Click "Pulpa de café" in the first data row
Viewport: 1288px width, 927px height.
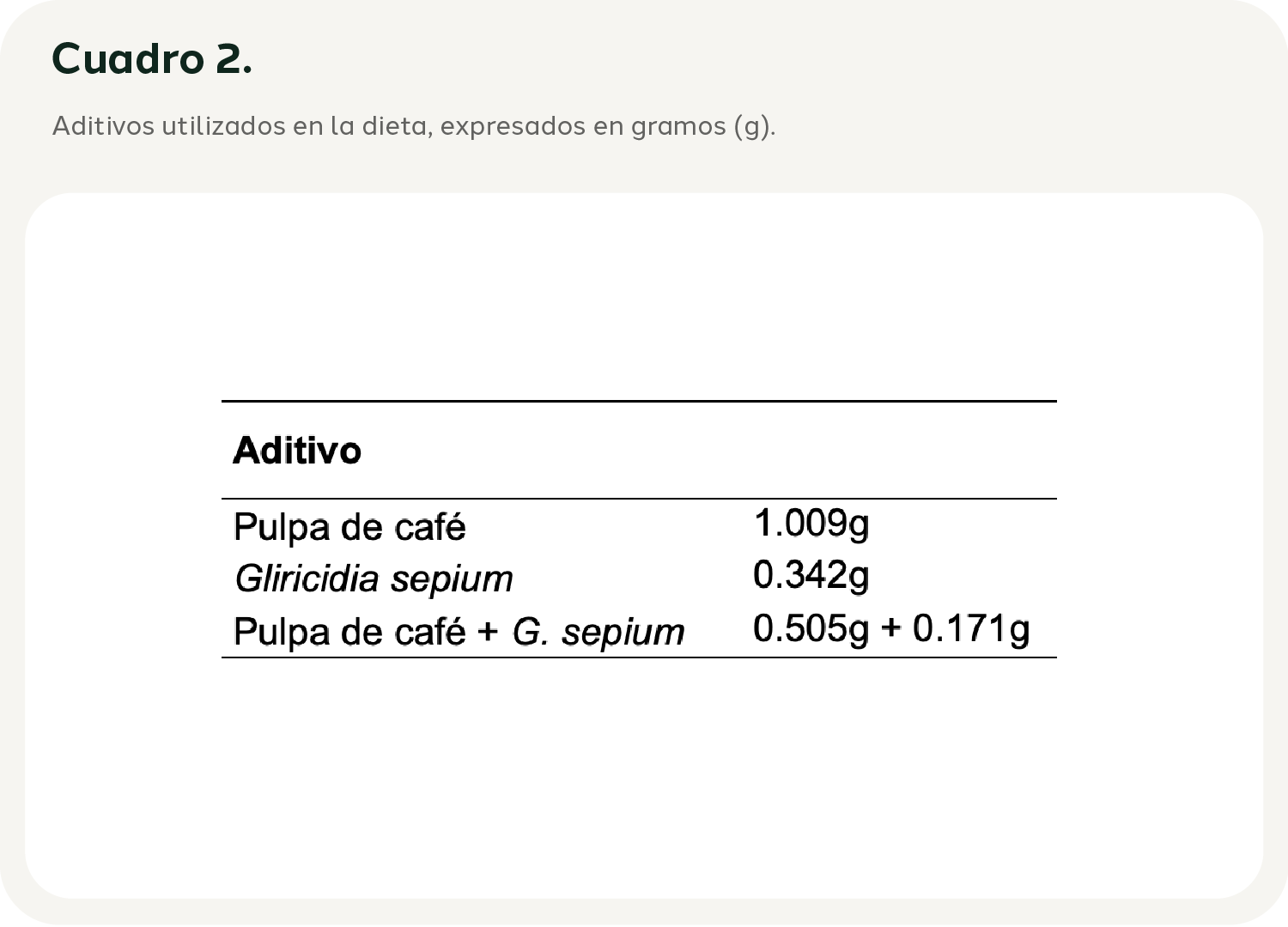coord(349,527)
